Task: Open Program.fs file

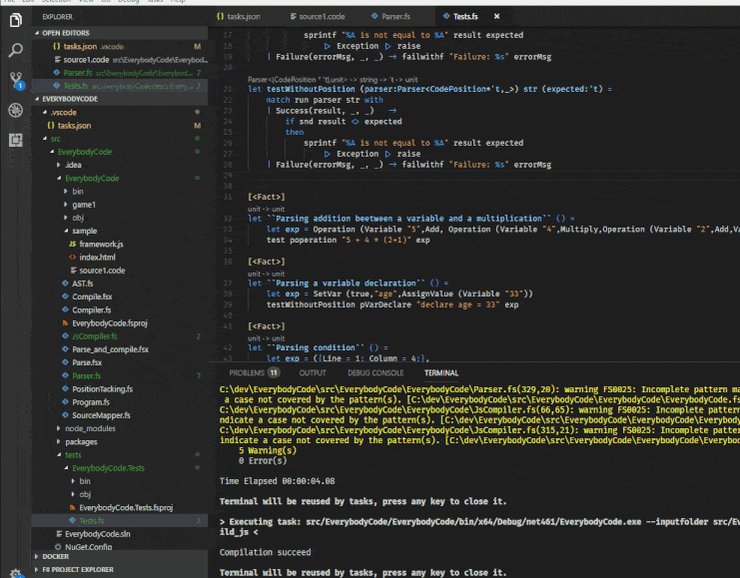Action: (91, 402)
